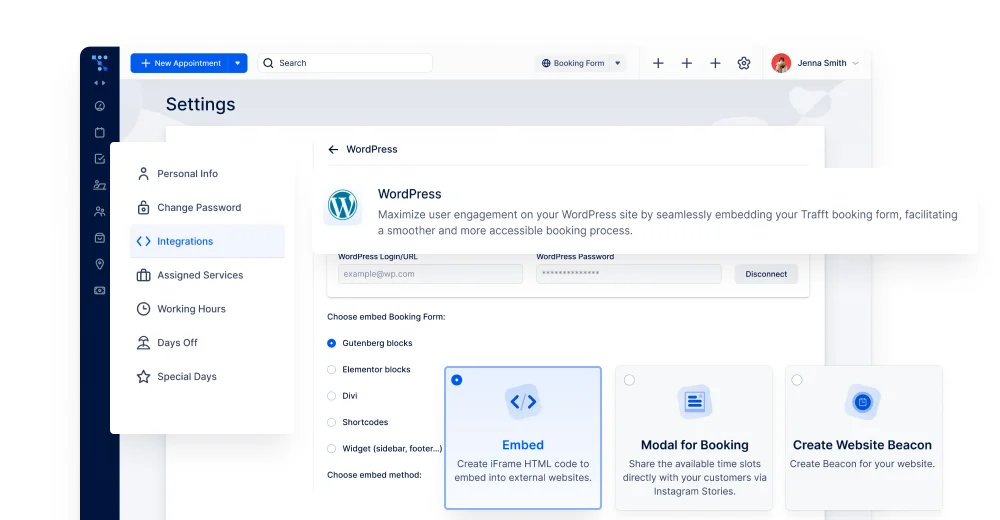Click the WordPress Password field
The width and height of the screenshot is (1000, 520).
629,274
